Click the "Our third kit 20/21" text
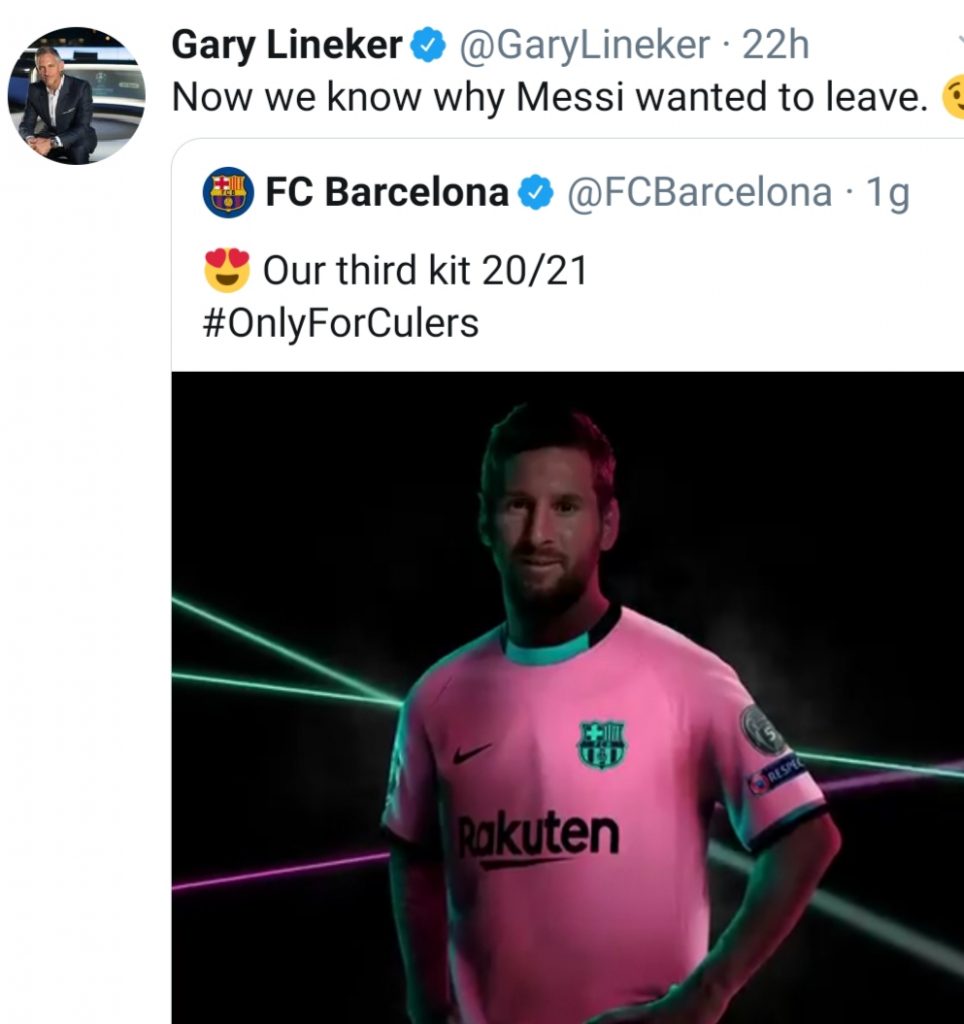This screenshot has height=1024, width=964. pyautogui.click(x=424, y=270)
